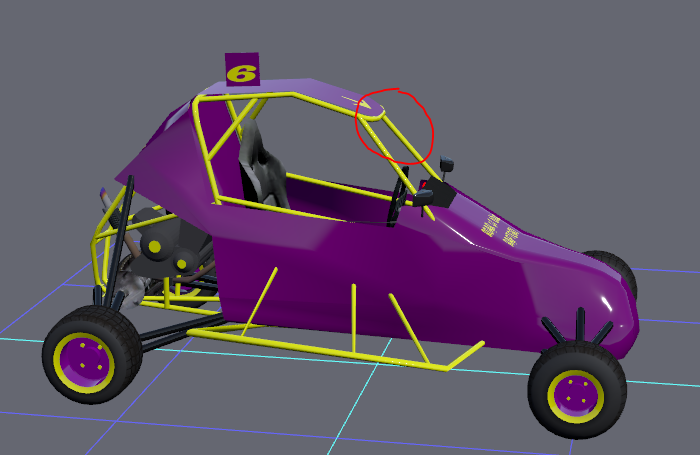The image size is (700, 455).
Task: Select the yellow decal text on hood
Action: 499,230
